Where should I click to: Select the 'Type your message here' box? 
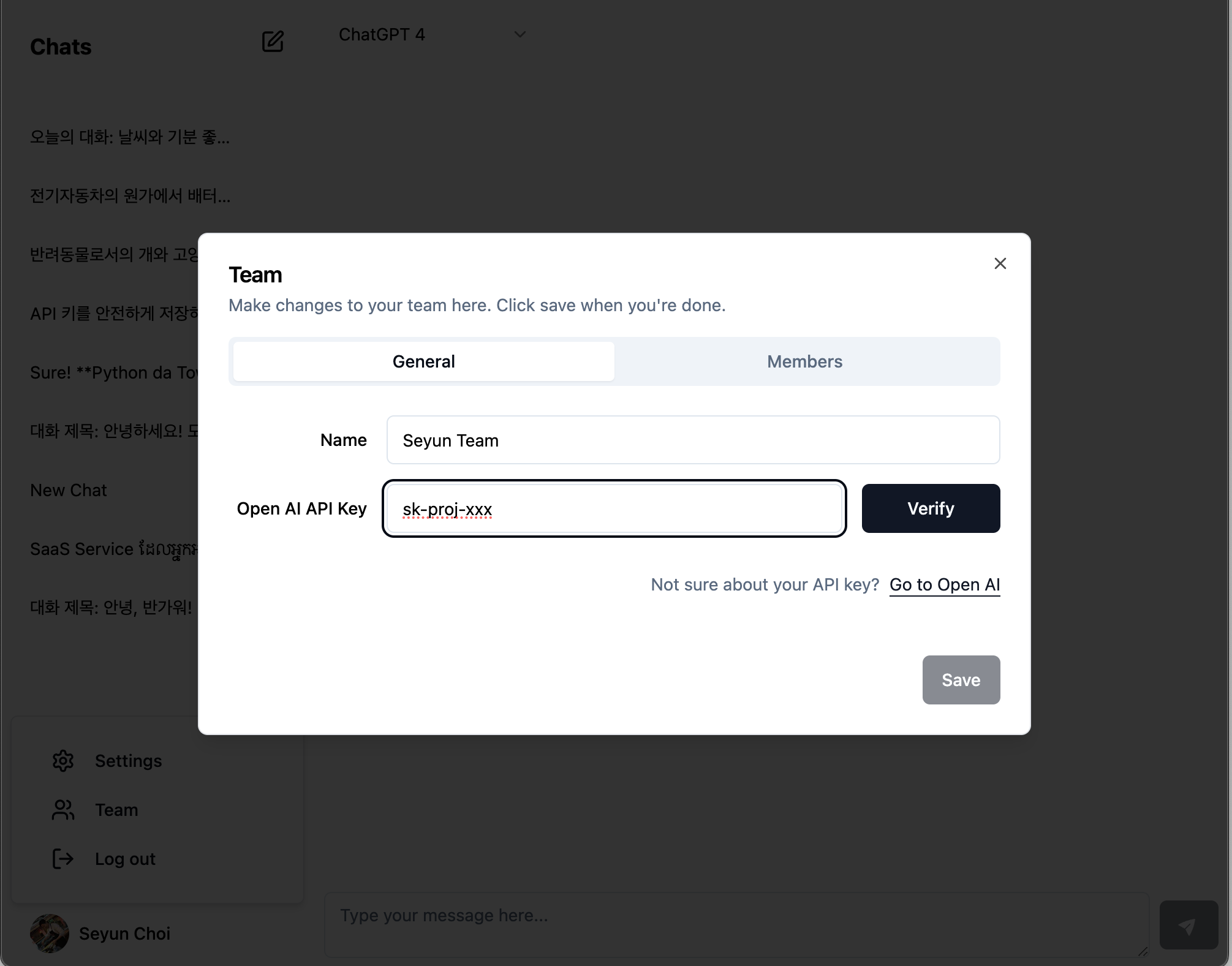pos(737,925)
